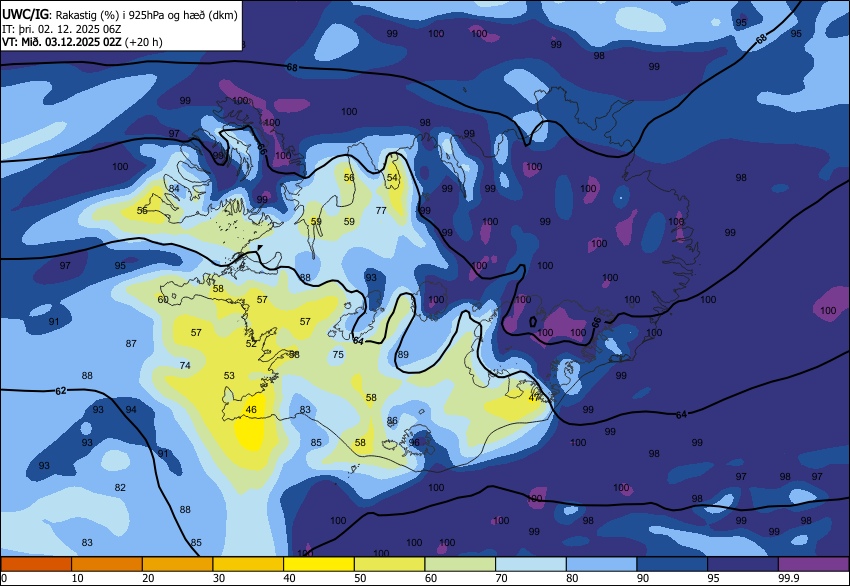850x586 pixels.
Task: Click the 10–20 orange legend swatch
Action: [107, 564]
